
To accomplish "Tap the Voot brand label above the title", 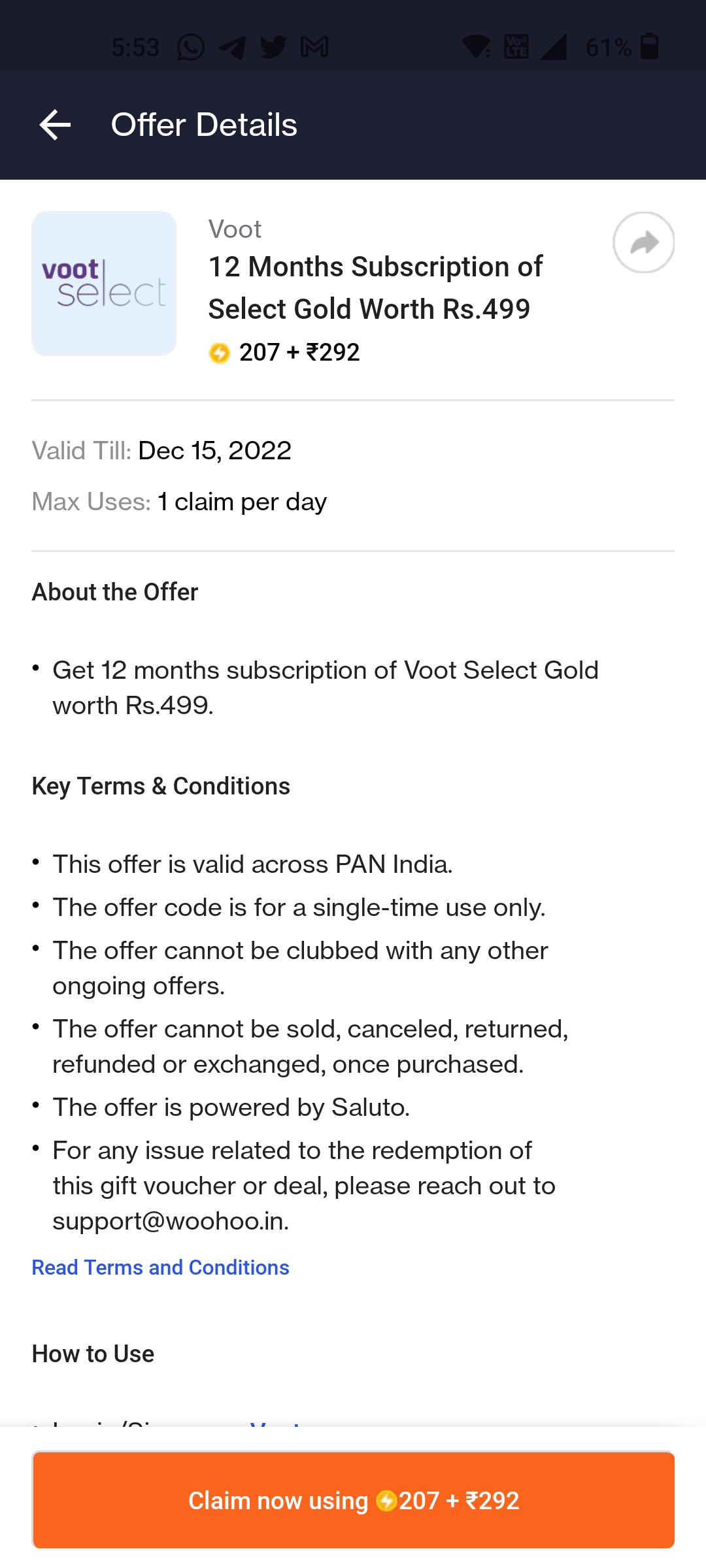I will [235, 229].
